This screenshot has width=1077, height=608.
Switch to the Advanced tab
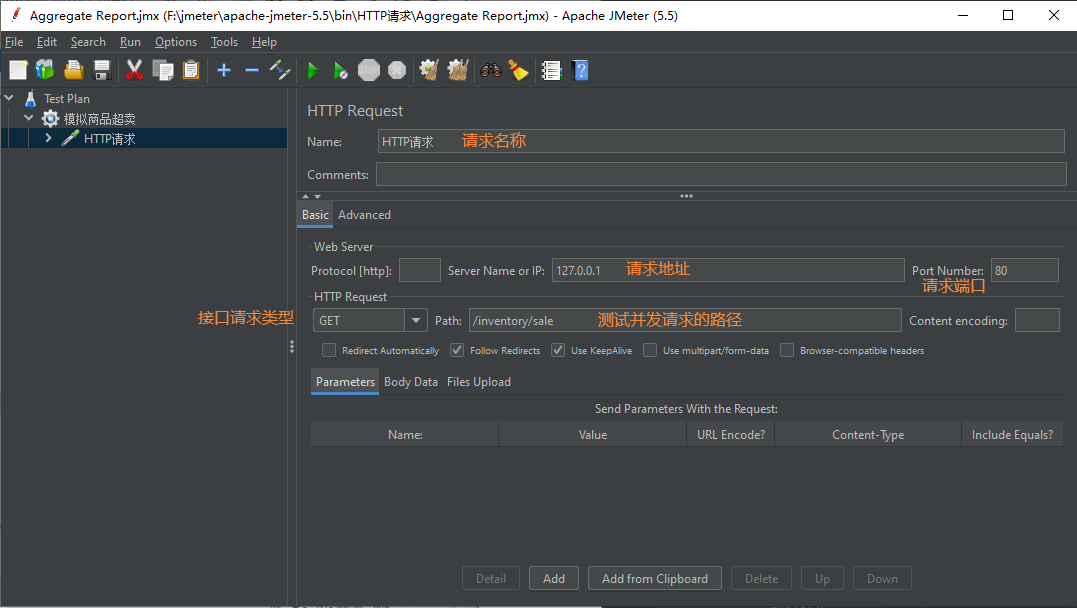(364, 214)
